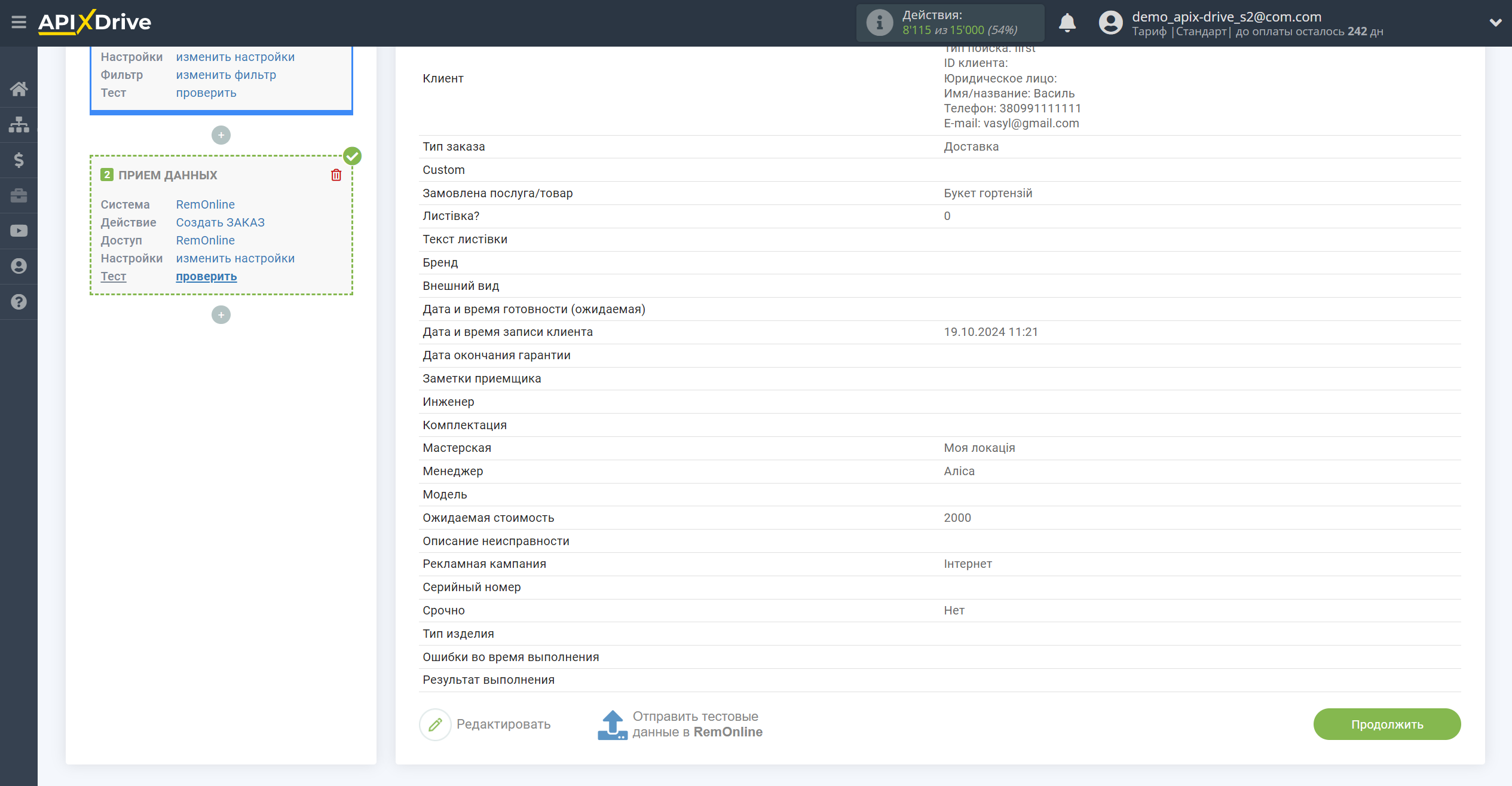Open the briefcase services icon
Screen dimensions: 1512x786
pyautogui.click(x=19, y=195)
